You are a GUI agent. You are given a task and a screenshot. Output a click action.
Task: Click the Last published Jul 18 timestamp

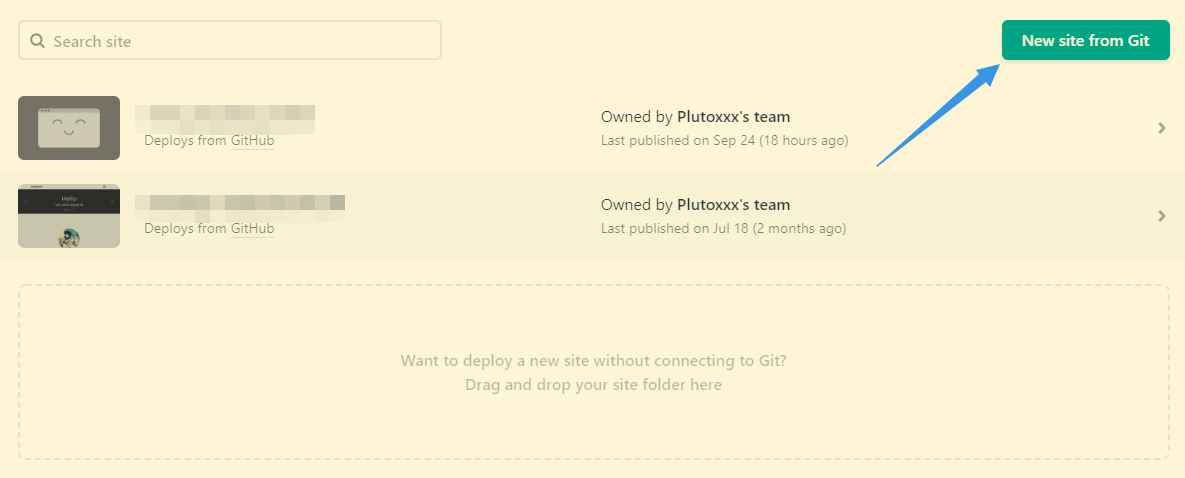click(x=723, y=229)
